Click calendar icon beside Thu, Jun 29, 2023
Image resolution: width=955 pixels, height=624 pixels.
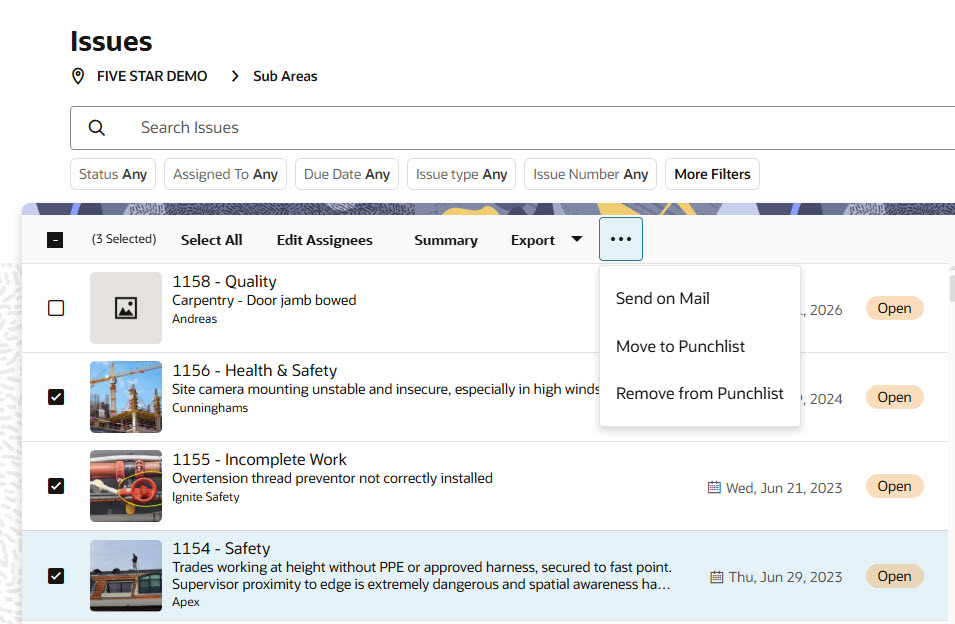click(716, 577)
